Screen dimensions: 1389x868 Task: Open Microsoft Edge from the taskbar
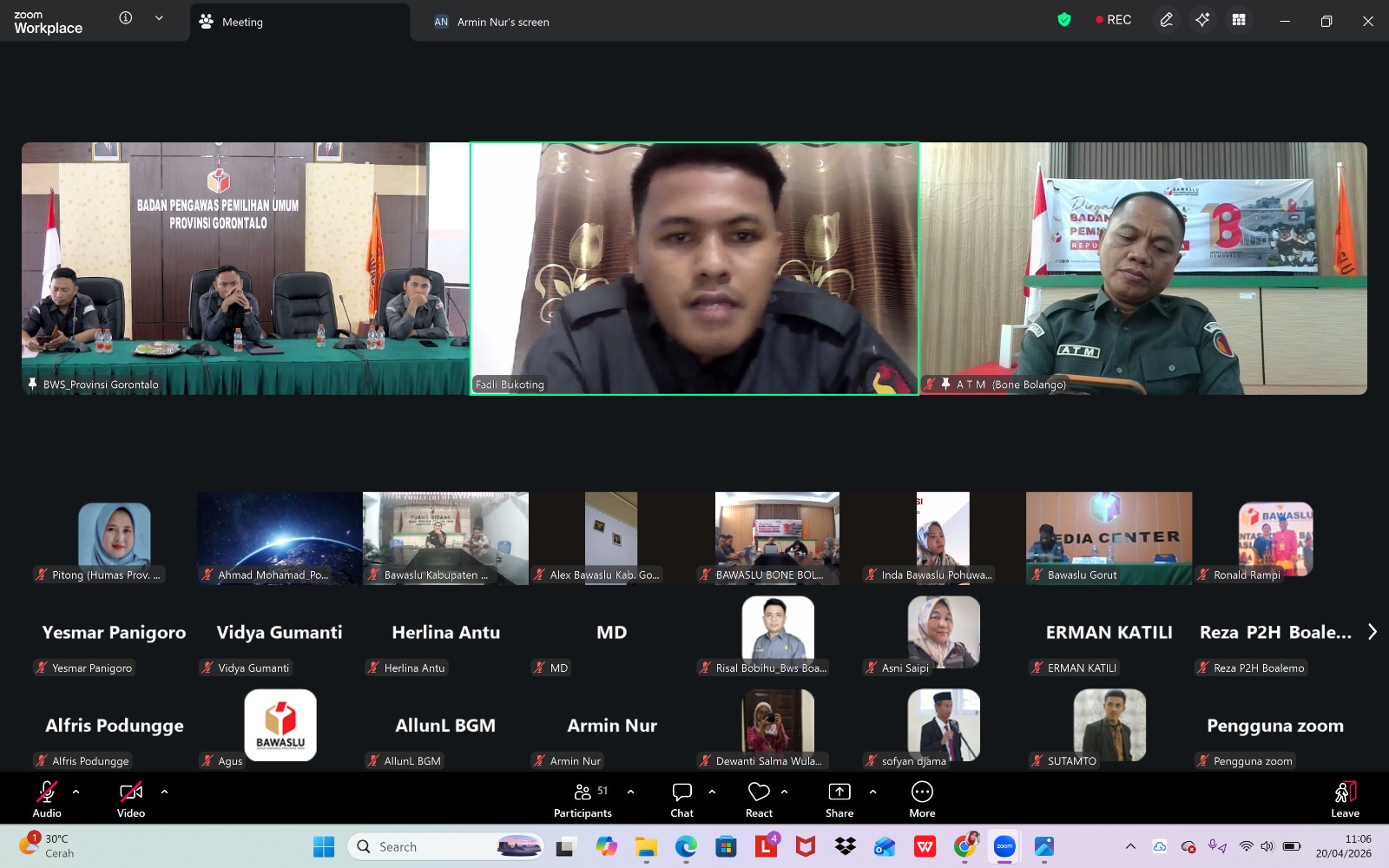tap(686, 846)
